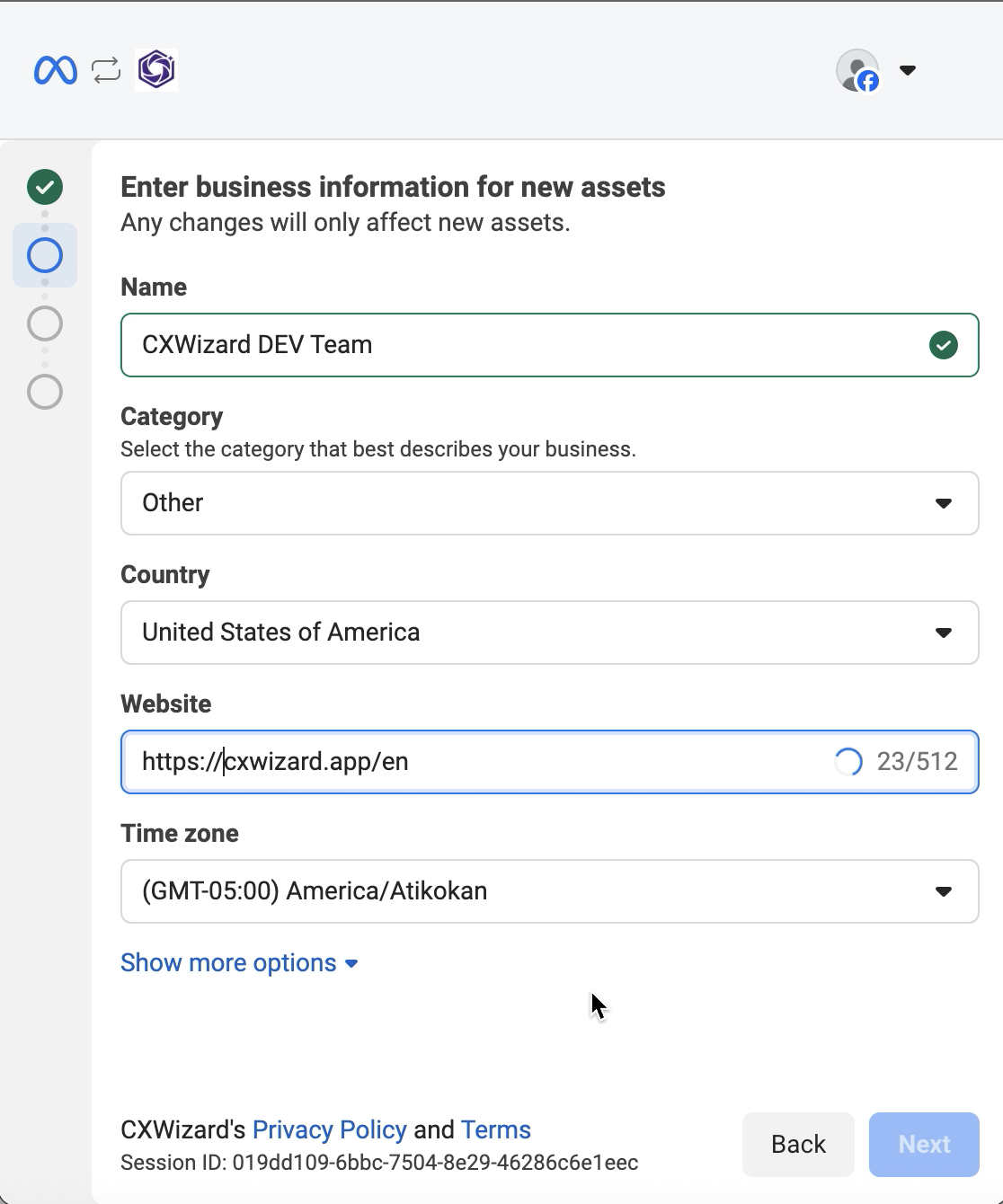Viewport: 1003px width, 1204px height.
Task: Expand the account switcher caret
Action: [x=908, y=70]
